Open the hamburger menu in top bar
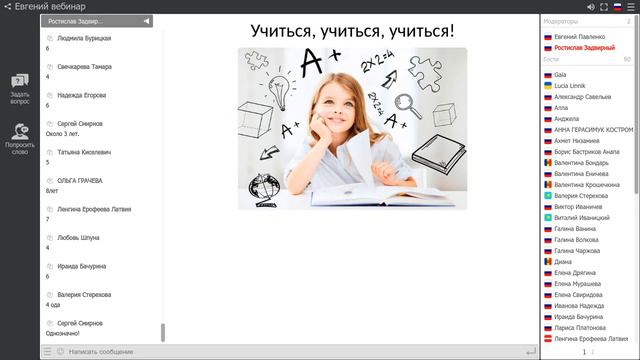This screenshot has width=640, height=360. point(631,7)
